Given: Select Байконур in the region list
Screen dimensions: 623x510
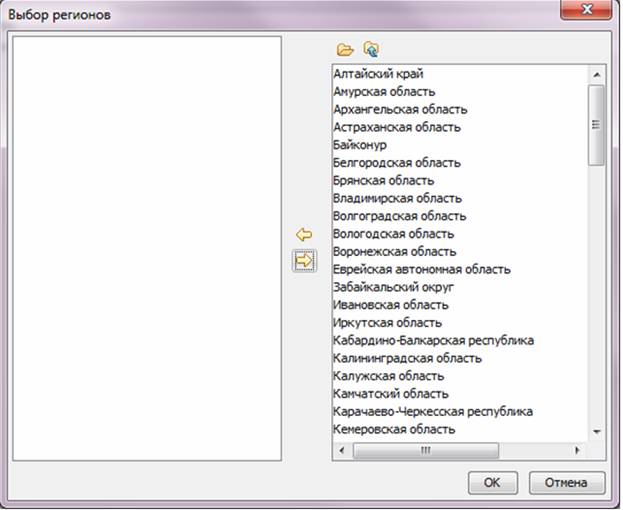Looking at the screenshot, I should tap(360, 145).
